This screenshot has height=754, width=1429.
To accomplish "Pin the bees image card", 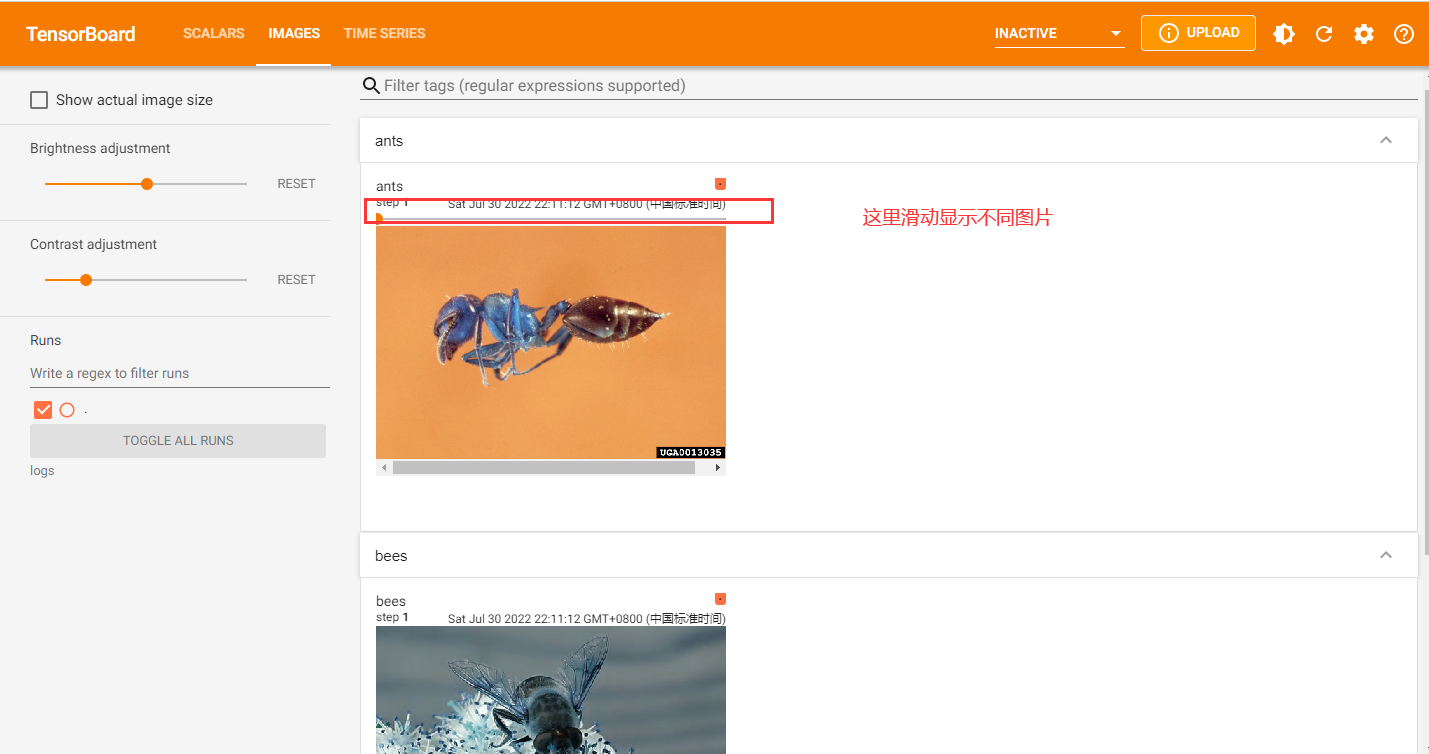I will click(720, 598).
